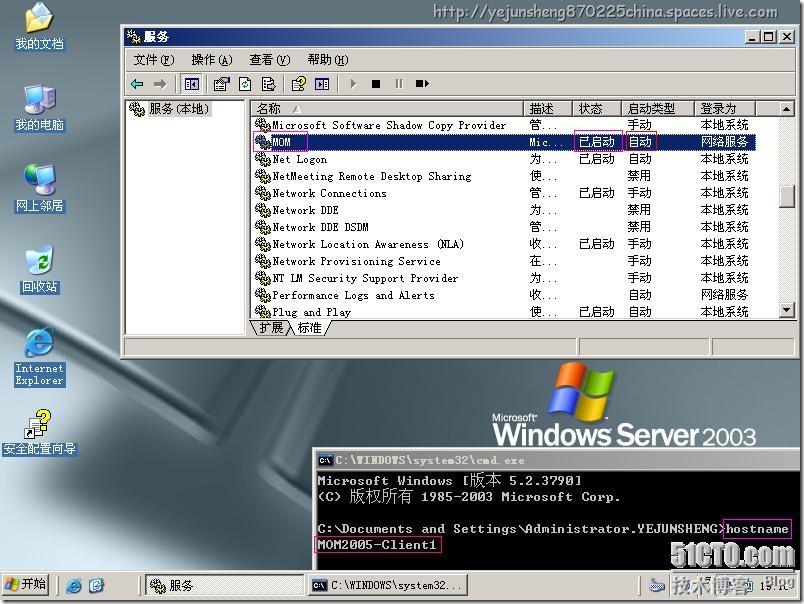804x604 pixels.
Task: Pause the selected service
Action: coord(399,84)
